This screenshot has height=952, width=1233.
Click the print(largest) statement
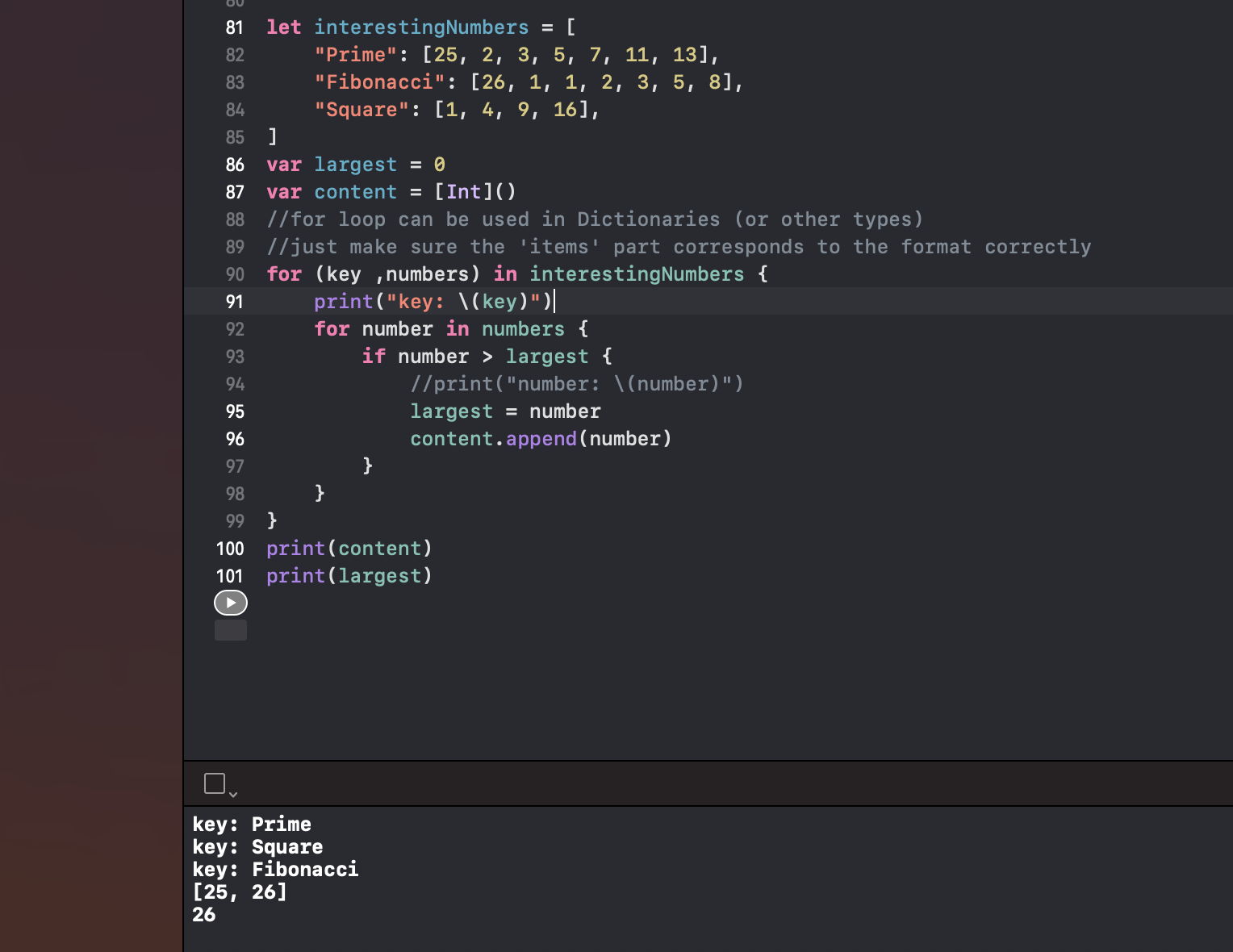(349, 576)
